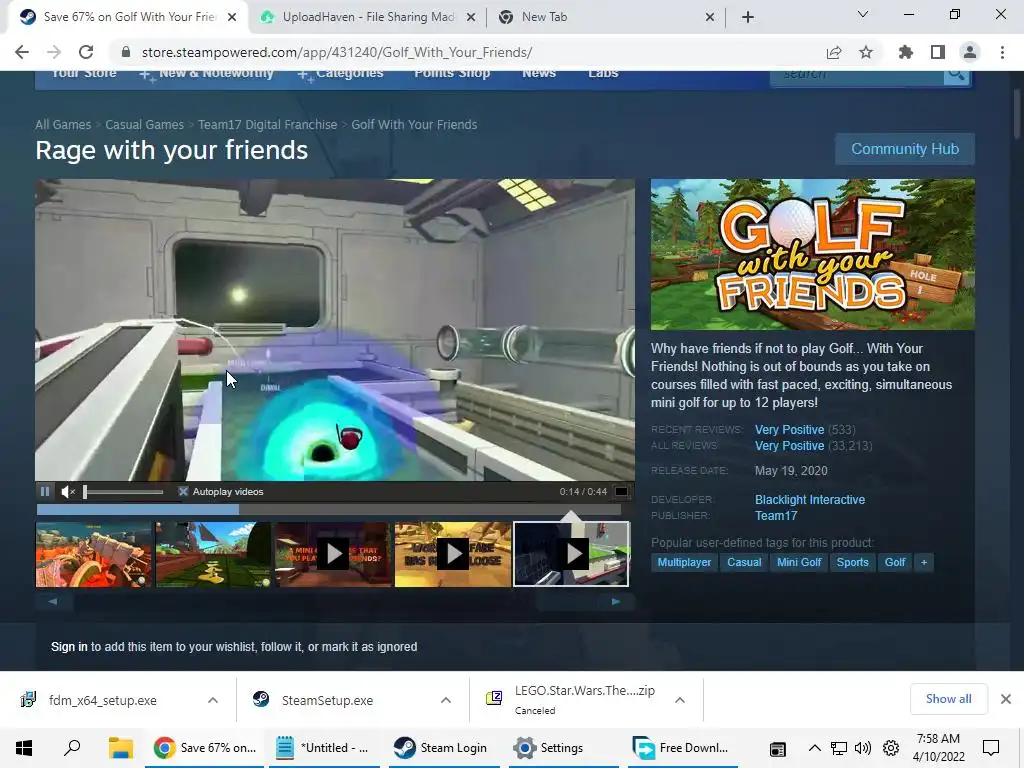Move thumbnail strip right with arrow
1024x768 pixels.
point(615,601)
